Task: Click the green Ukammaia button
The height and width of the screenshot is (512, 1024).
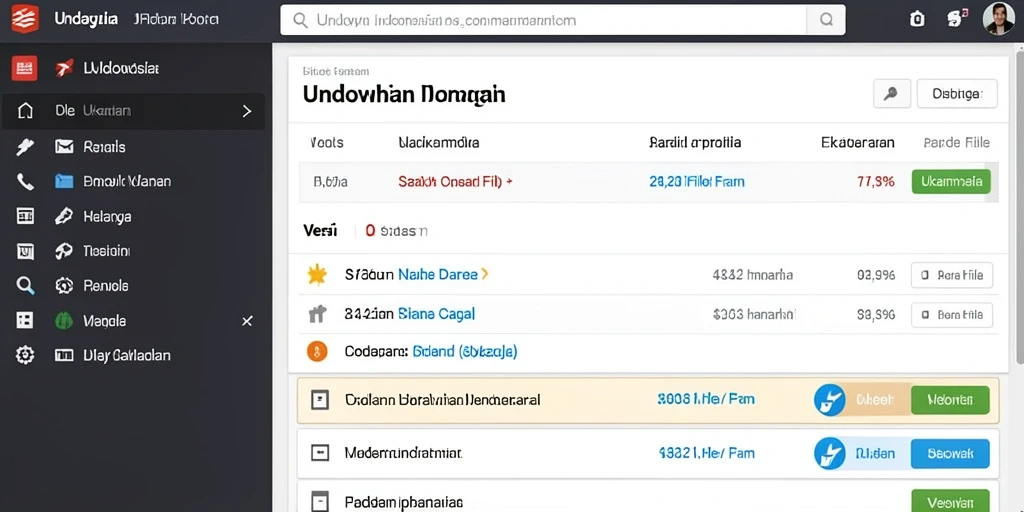Action: point(951,182)
